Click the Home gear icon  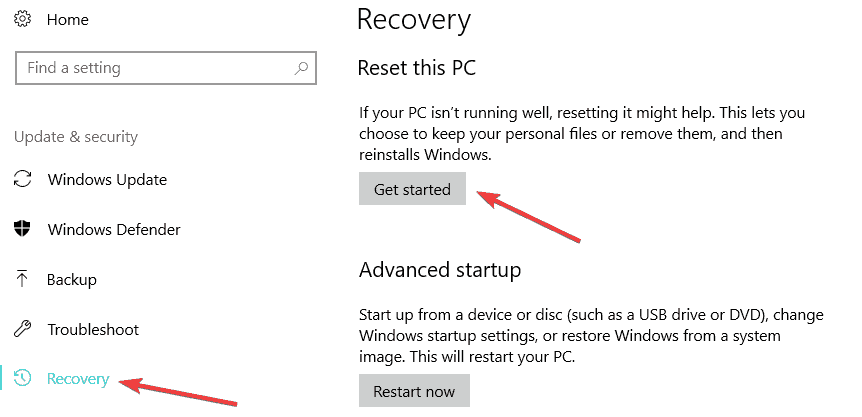(22, 19)
